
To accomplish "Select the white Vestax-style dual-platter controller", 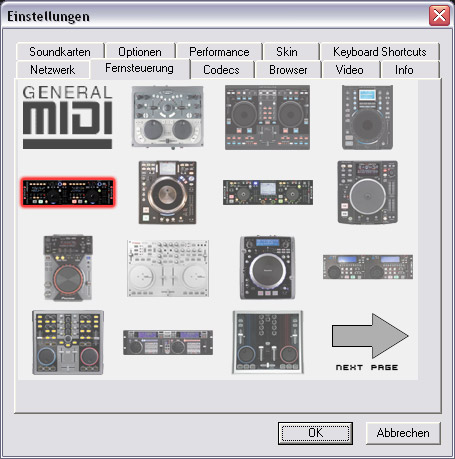I will [x=168, y=268].
